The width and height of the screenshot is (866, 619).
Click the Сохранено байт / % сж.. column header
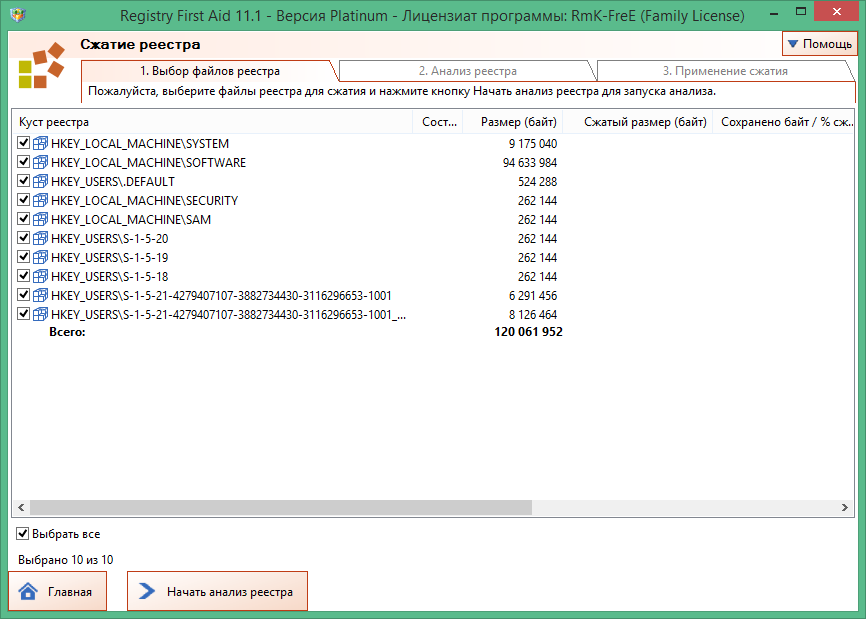784,122
